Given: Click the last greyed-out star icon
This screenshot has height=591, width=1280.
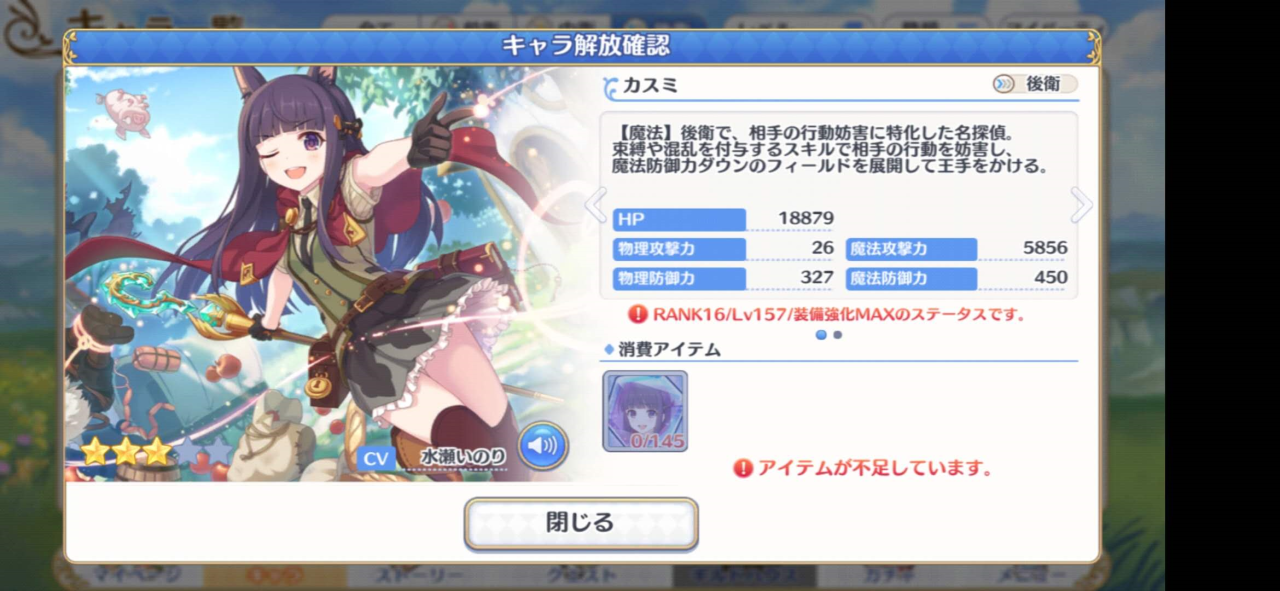Looking at the screenshot, I should [x=218, y=452].
